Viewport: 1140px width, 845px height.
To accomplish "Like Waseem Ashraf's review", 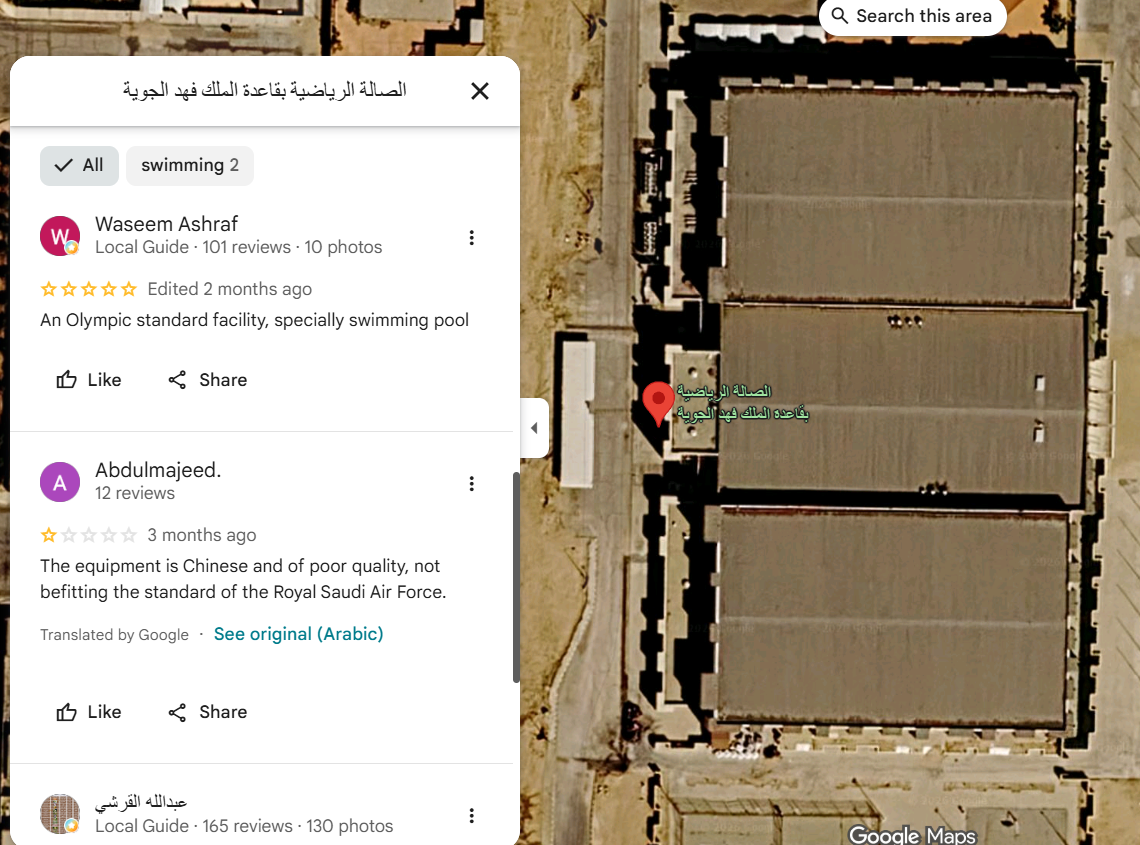I will [x=89, y=380].
